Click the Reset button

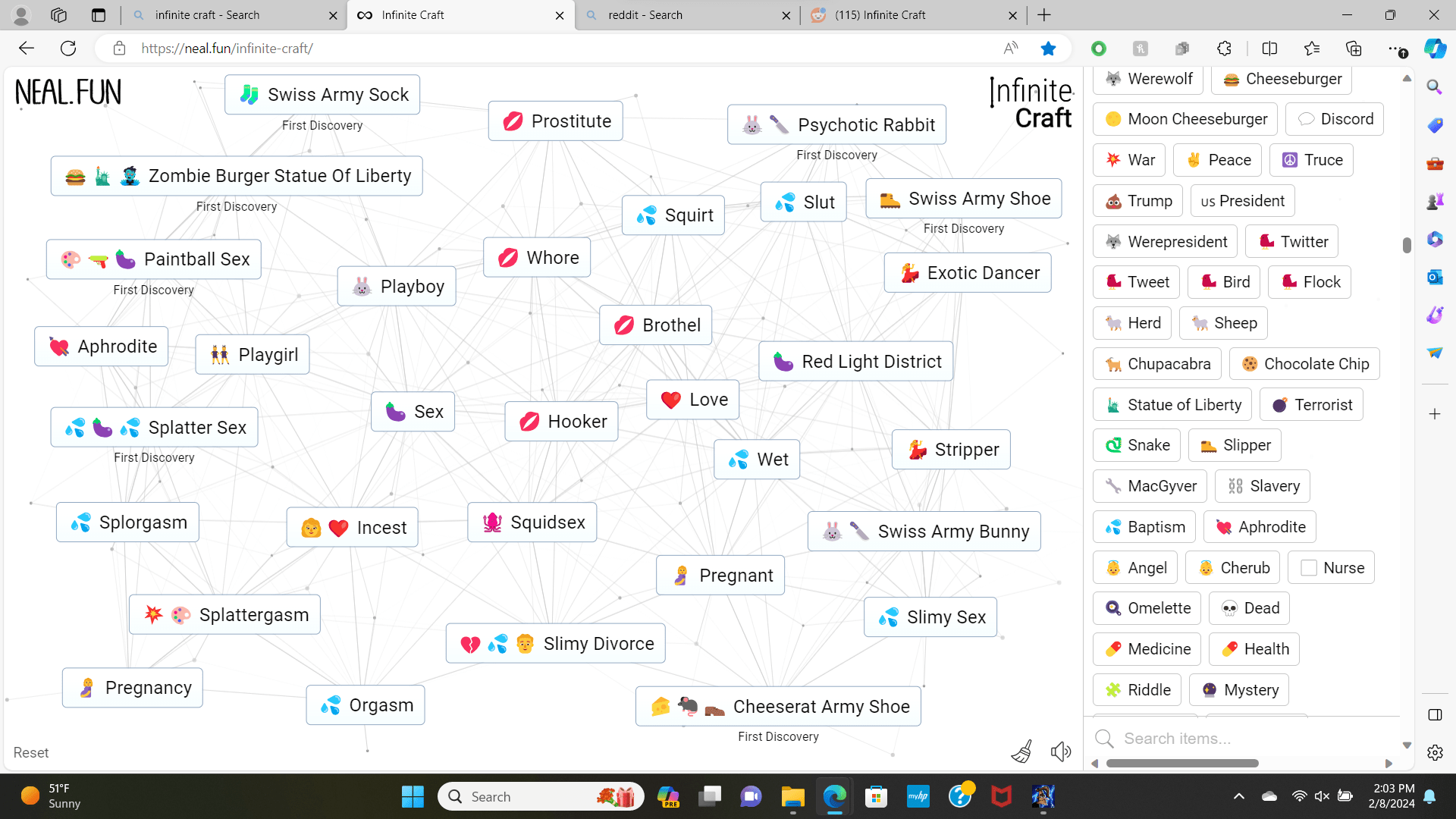tap(31, 752)
